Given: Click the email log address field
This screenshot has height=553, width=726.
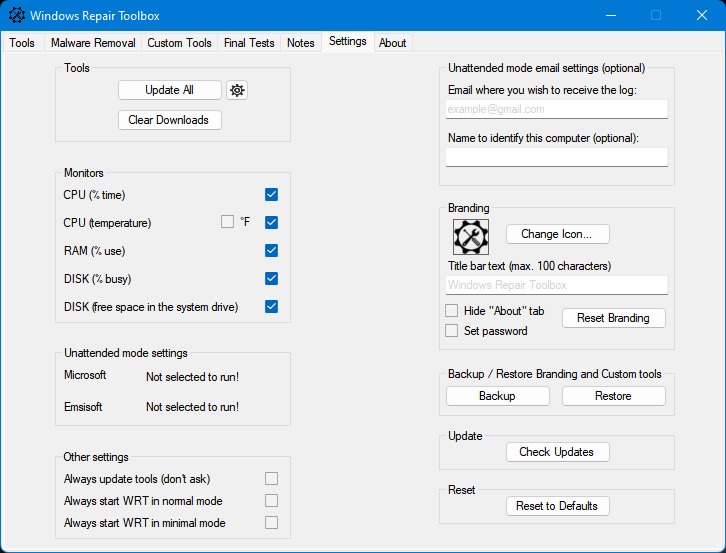Looking at the screenshot, I should [x=557, y=109].
